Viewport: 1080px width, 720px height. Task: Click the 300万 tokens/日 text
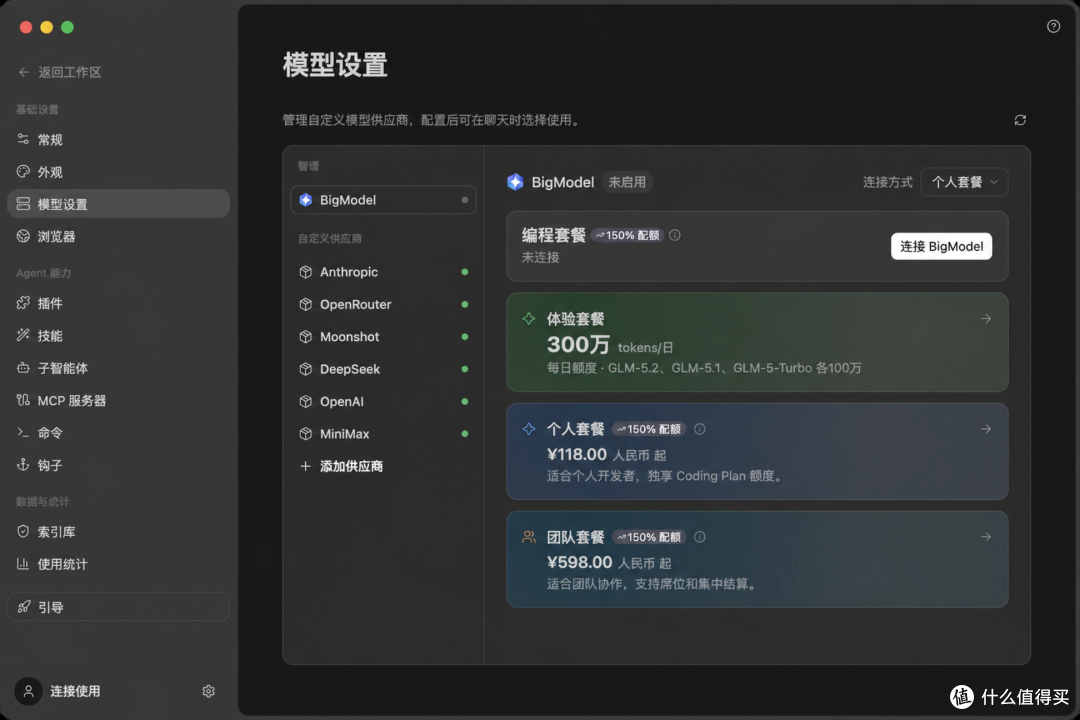[x=610, y=344]
